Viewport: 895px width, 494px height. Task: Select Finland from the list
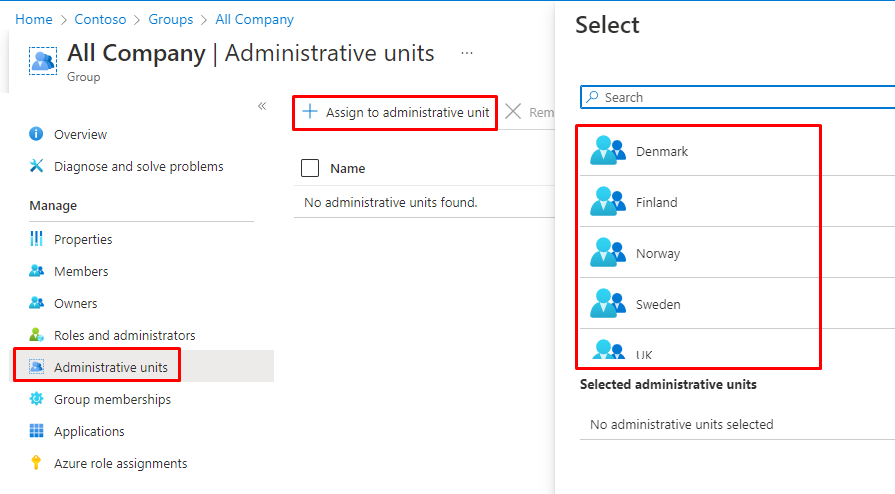tap(656, 202)
